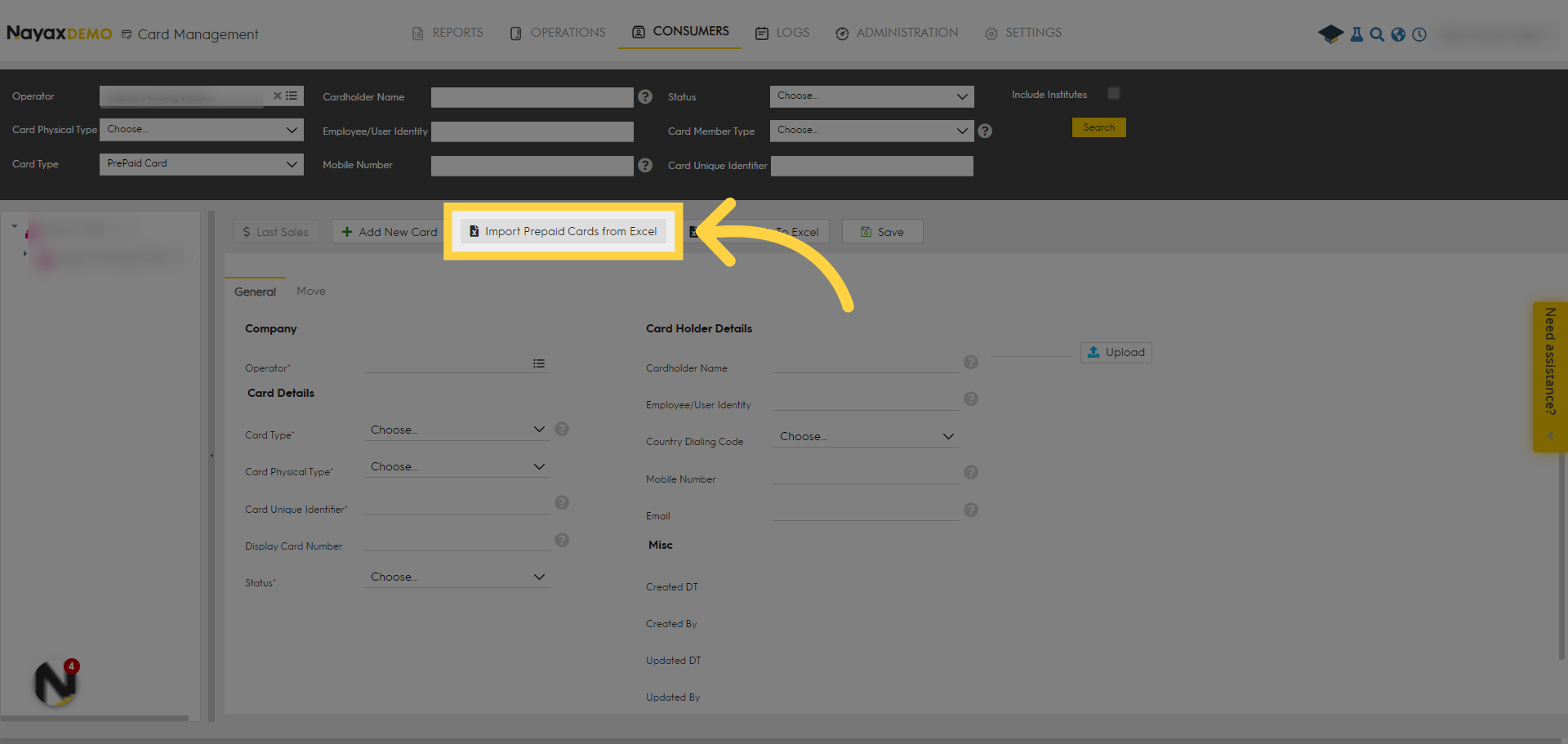This screenshot has width=1568, height=744.
Task: Click the lab flask icon in header
Action: tap(1356, 34)
